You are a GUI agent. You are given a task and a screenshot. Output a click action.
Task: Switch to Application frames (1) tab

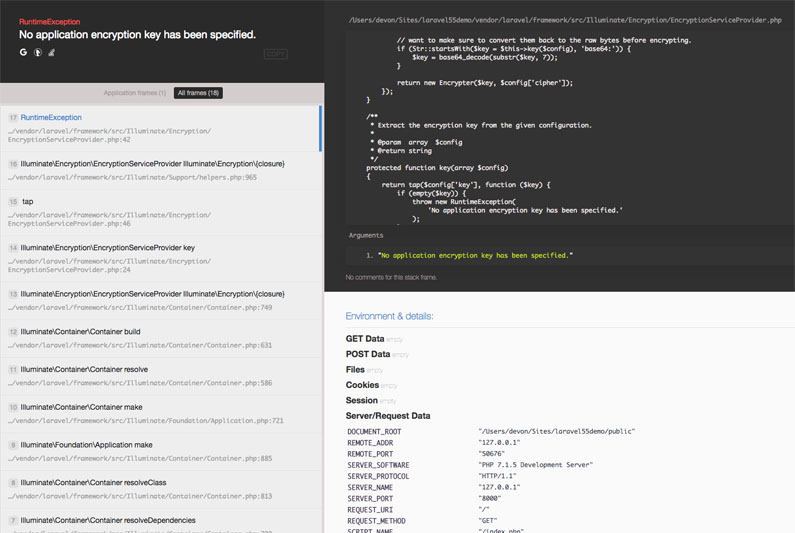click(x=135, y=93)
